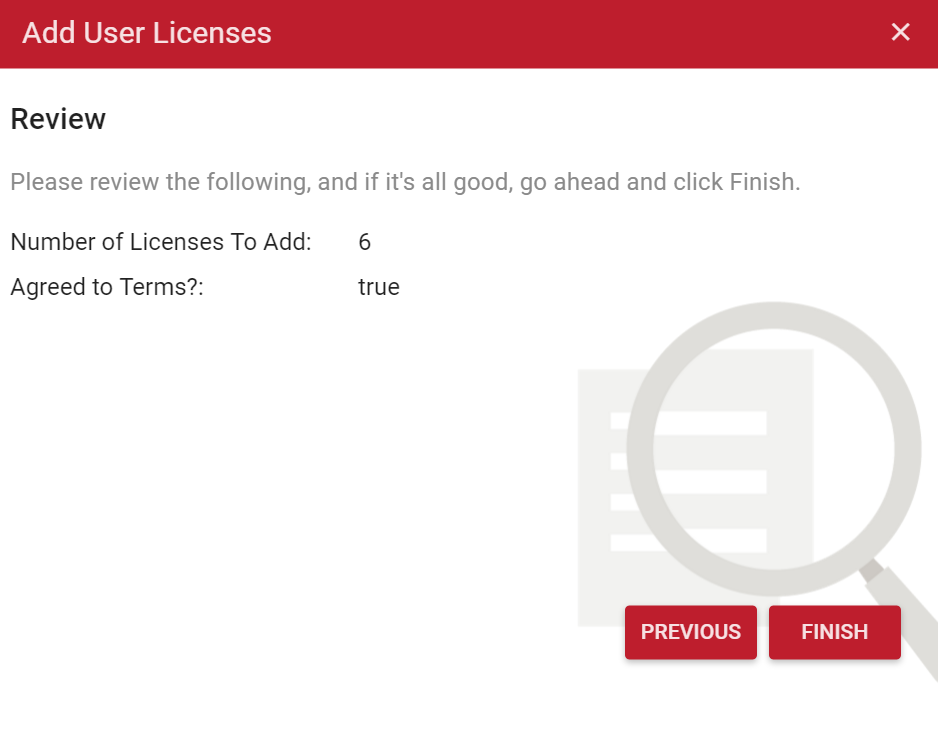938x742 pixels.
Task: Click the 'Add User Licenses' dialog title
Action: click(x=147, y=33)
